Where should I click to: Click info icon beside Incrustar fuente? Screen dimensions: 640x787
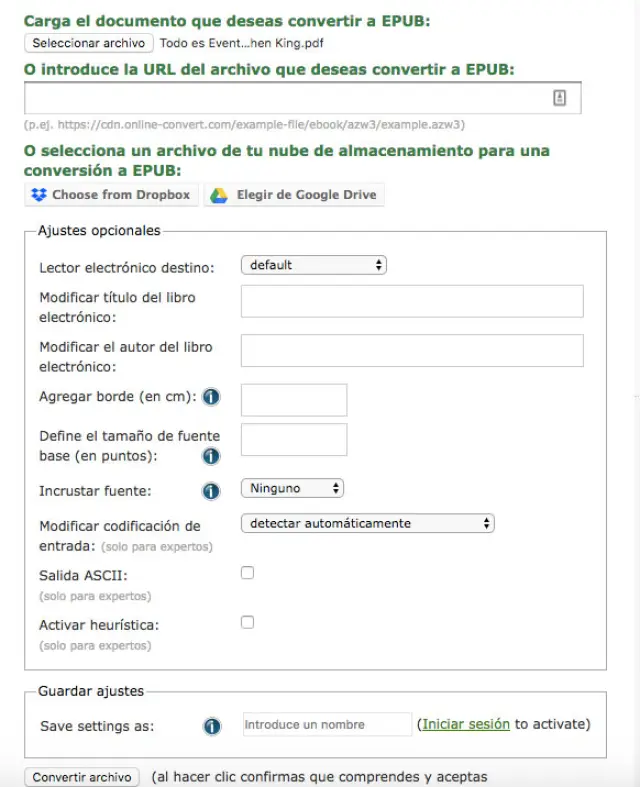coord(211,491)
